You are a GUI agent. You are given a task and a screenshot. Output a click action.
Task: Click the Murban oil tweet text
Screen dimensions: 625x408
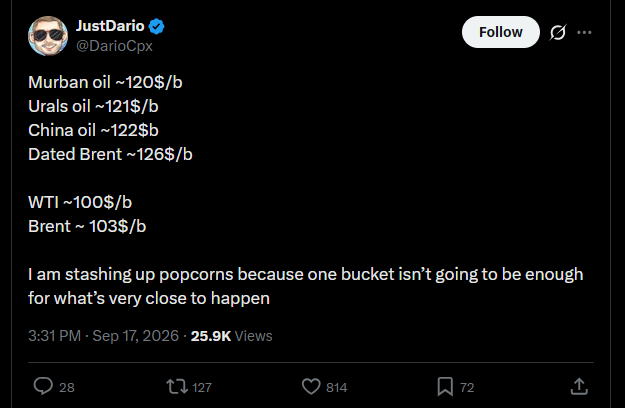(306, 190)
